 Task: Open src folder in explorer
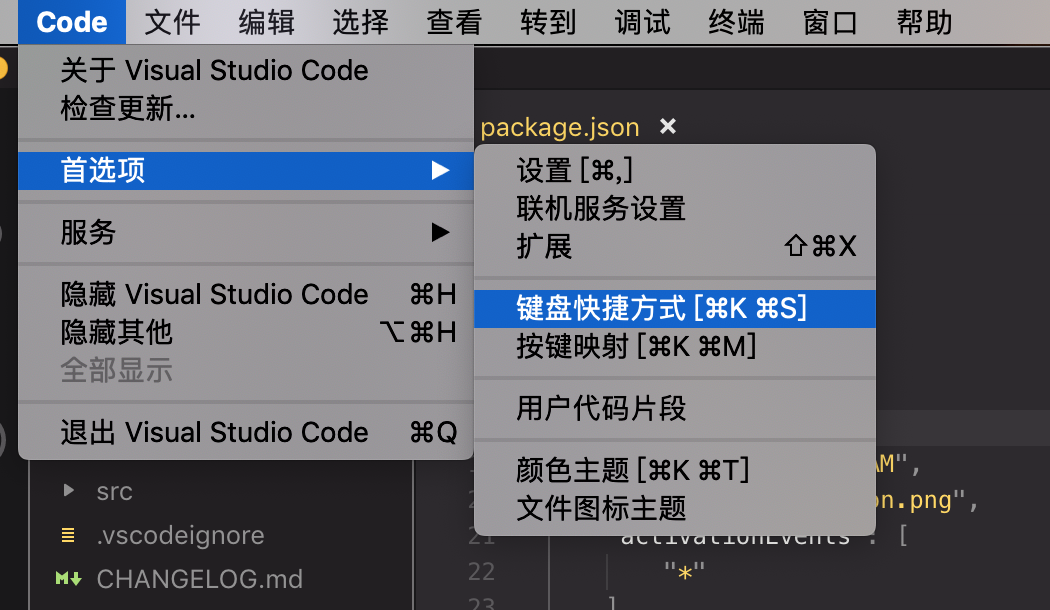click(x=115, y=491)
